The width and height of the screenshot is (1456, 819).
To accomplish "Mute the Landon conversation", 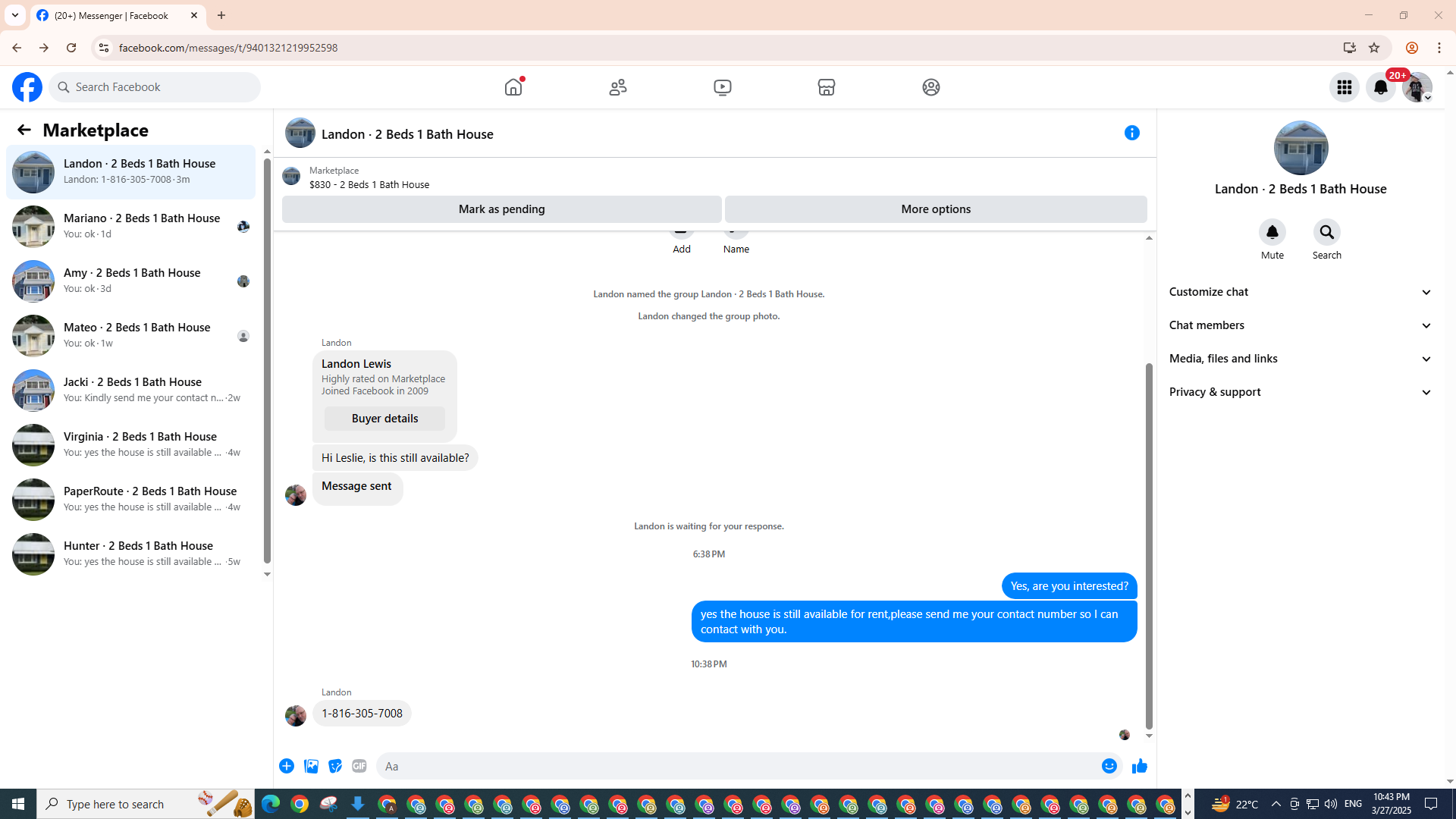I will (1272, 232).
